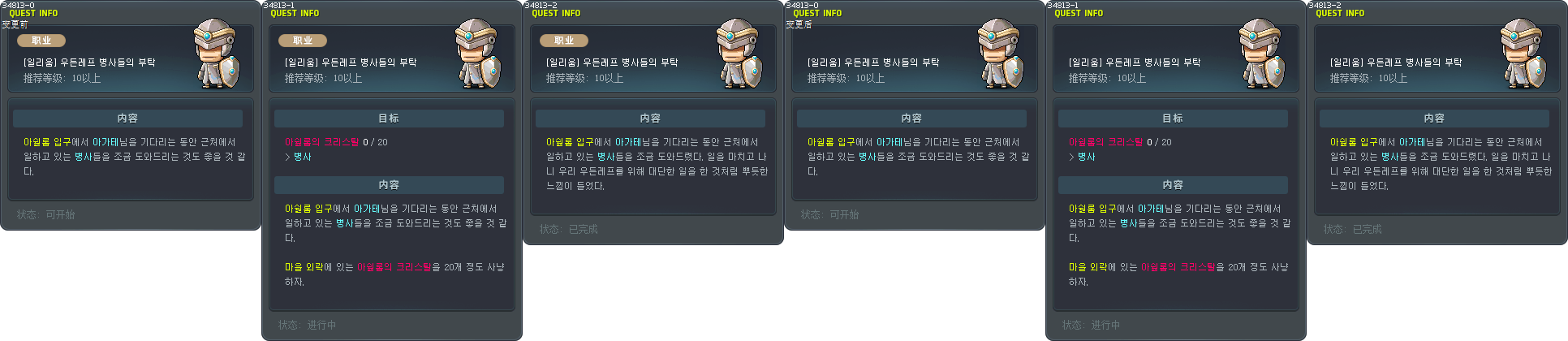Click the yellow 아일롬 입구 text in 变更前 panel
This screenshot has width=1568, height=341.
click(x=47, y=142)
